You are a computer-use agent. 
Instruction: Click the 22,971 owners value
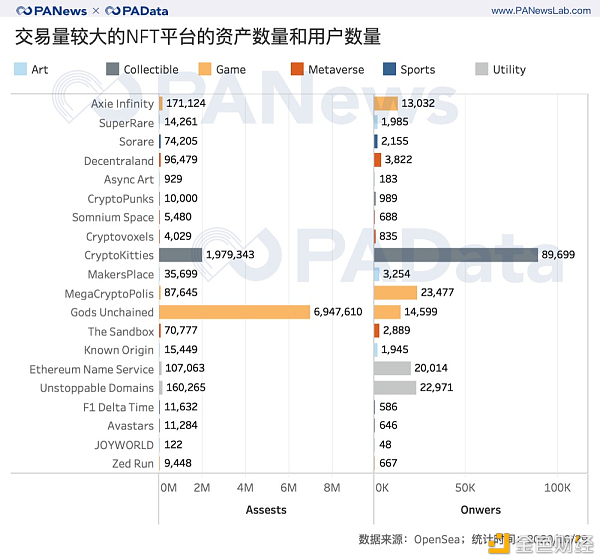coord(436,388)
